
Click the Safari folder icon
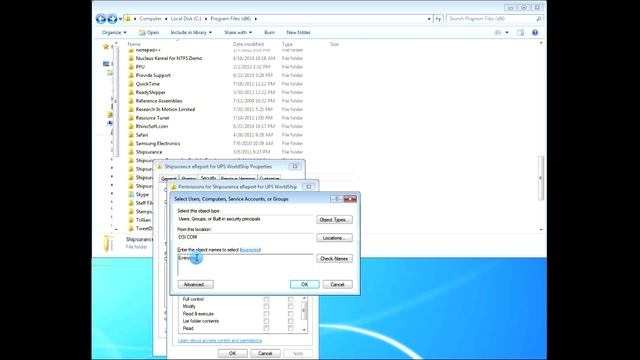(131, 135)
